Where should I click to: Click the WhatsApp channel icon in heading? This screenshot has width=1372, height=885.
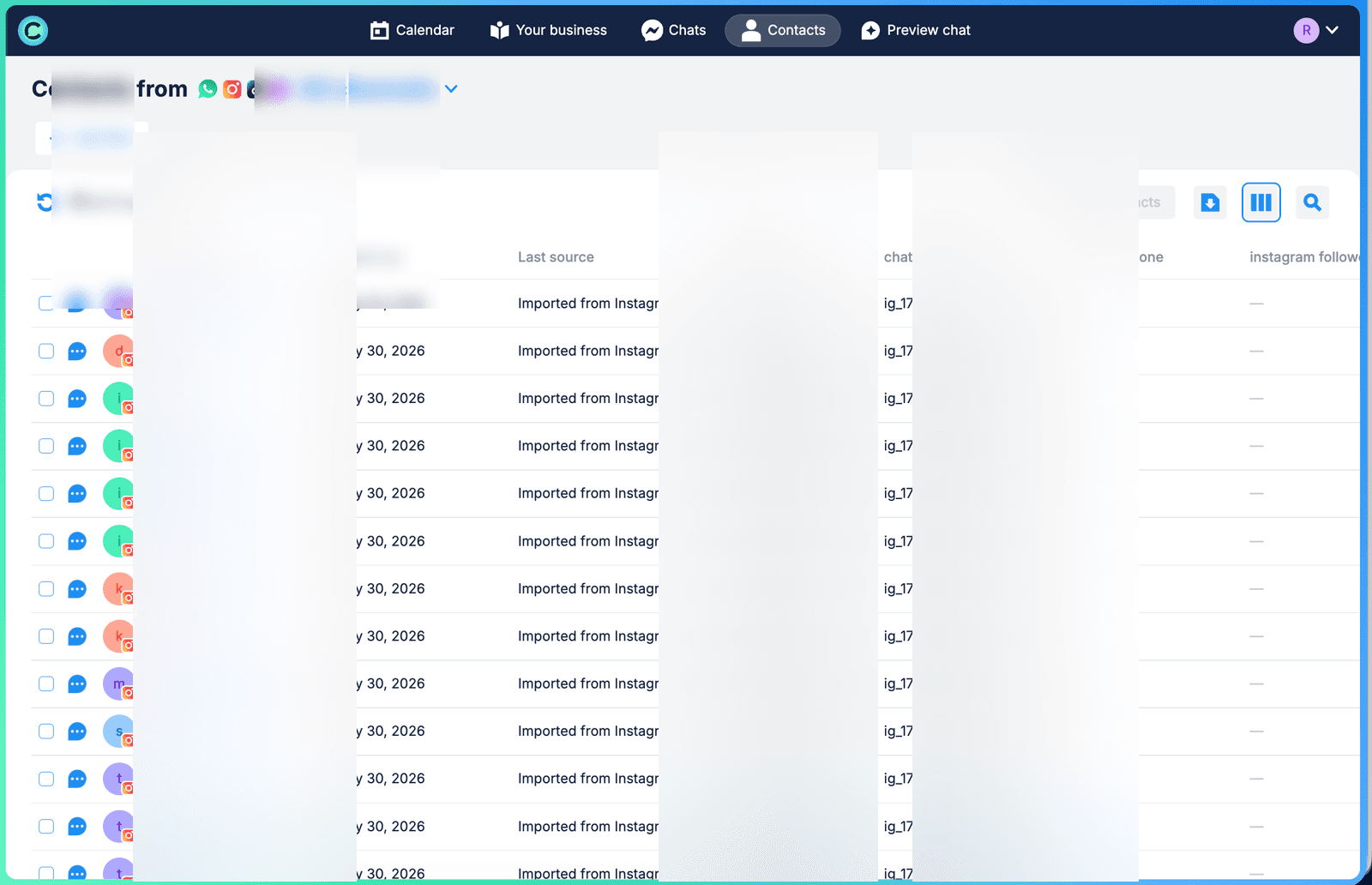click(208, 88)
